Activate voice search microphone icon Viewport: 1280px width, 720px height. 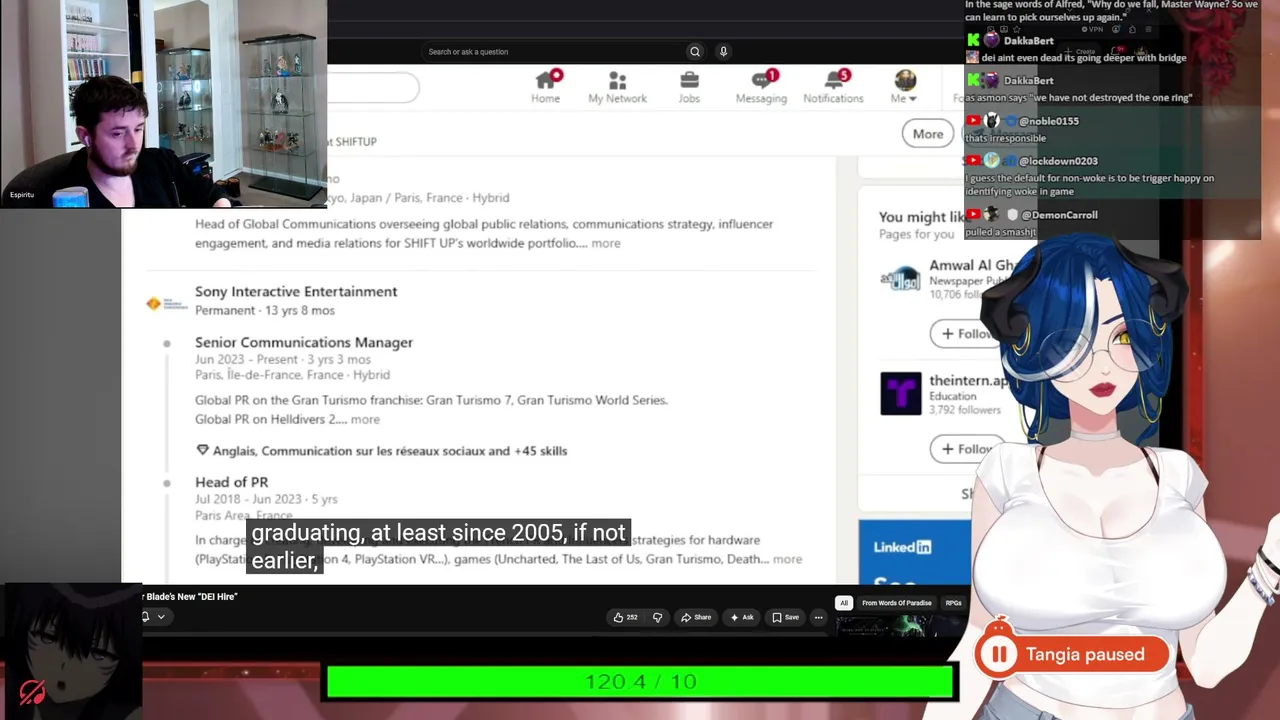point(723,52)
